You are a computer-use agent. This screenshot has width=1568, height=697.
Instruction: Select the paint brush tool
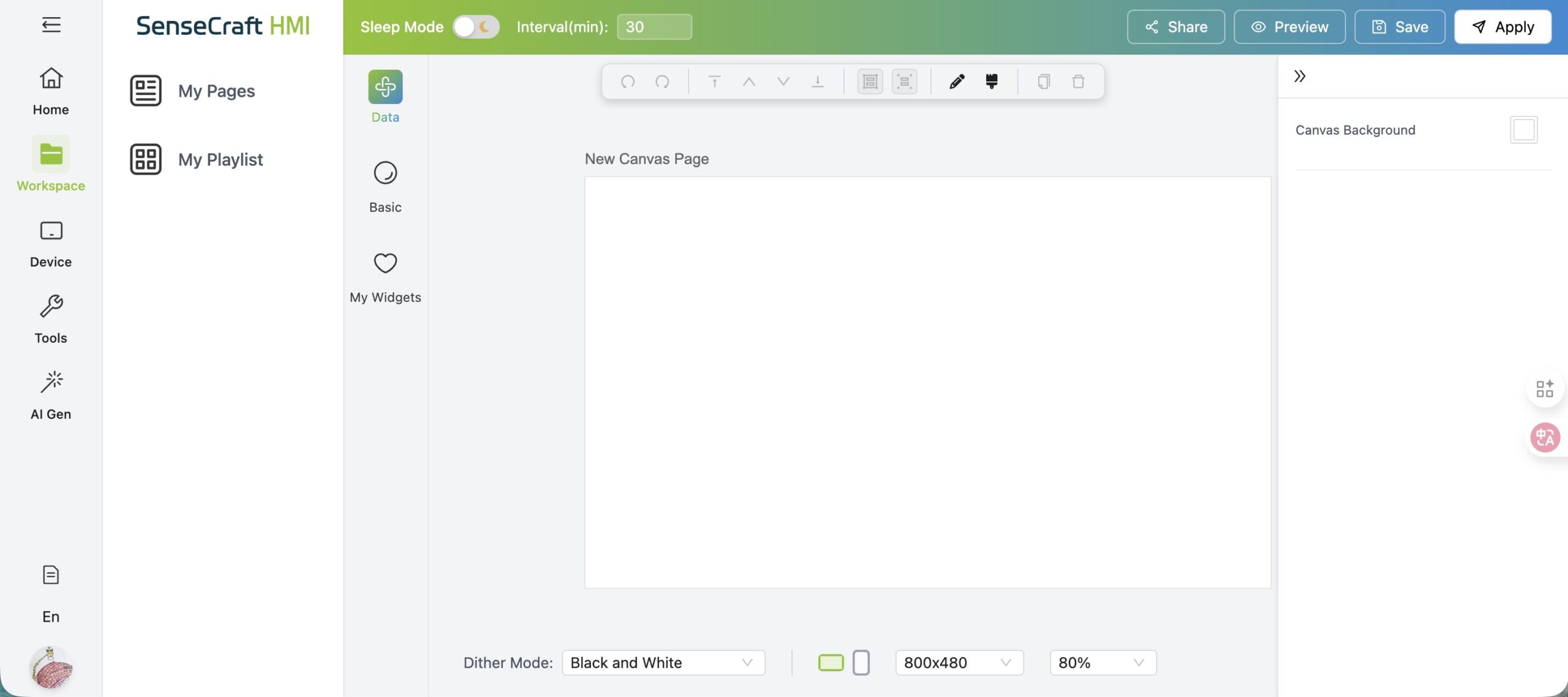point(991,81)
